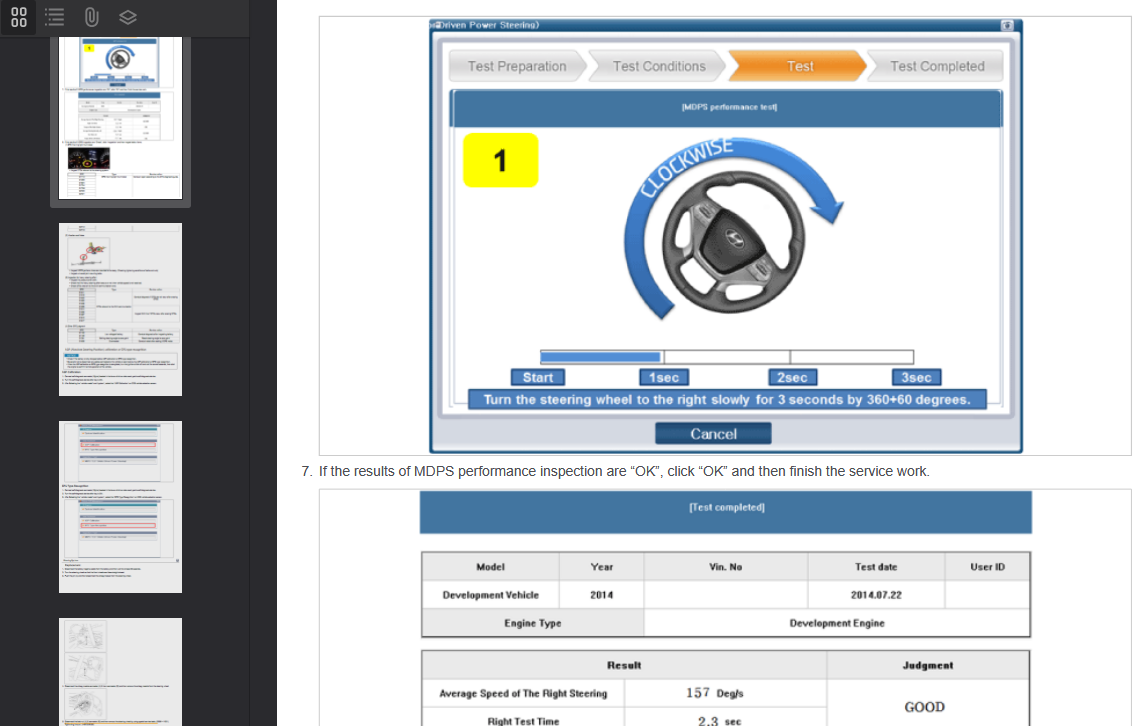
Task: Select the third page thumbnail with red-outlined screenshots
Action: tap(121, 507)
